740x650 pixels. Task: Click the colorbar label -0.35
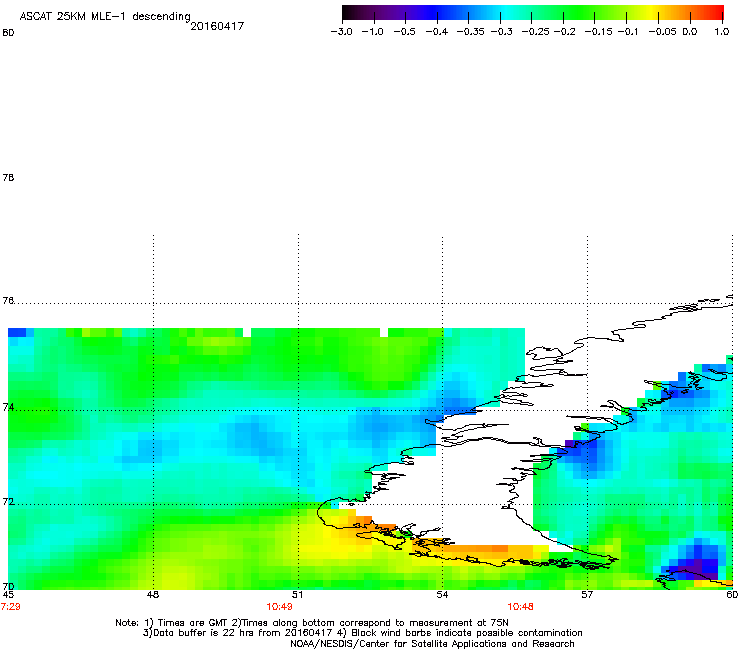[x=471, y=32]
